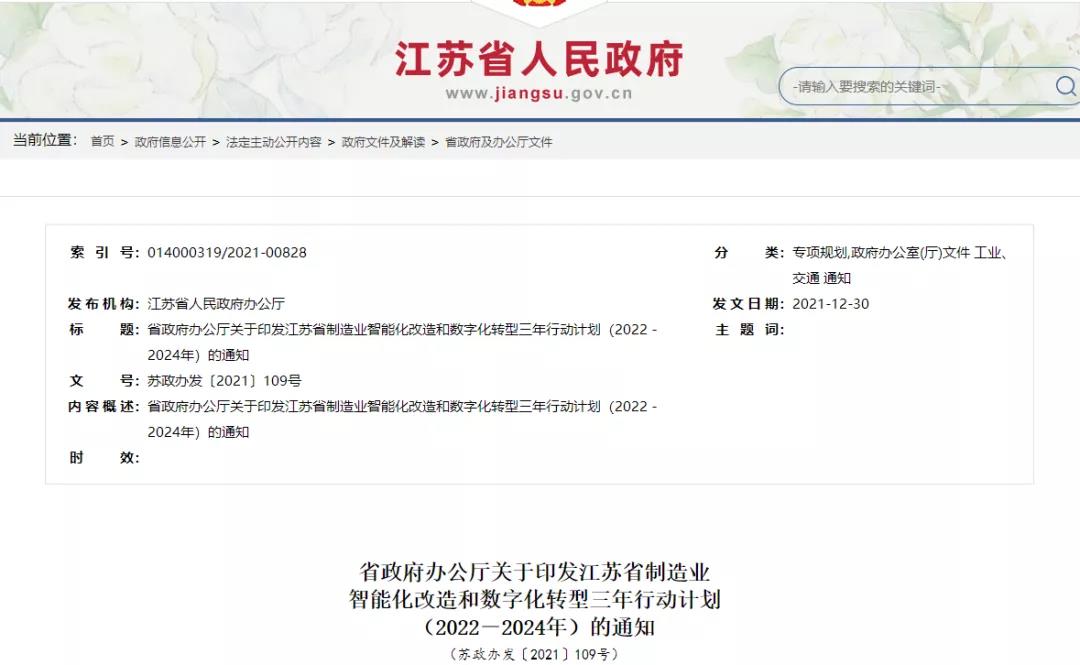
Task: Click the 专项规划 classification tag
Action: (822, 252)
